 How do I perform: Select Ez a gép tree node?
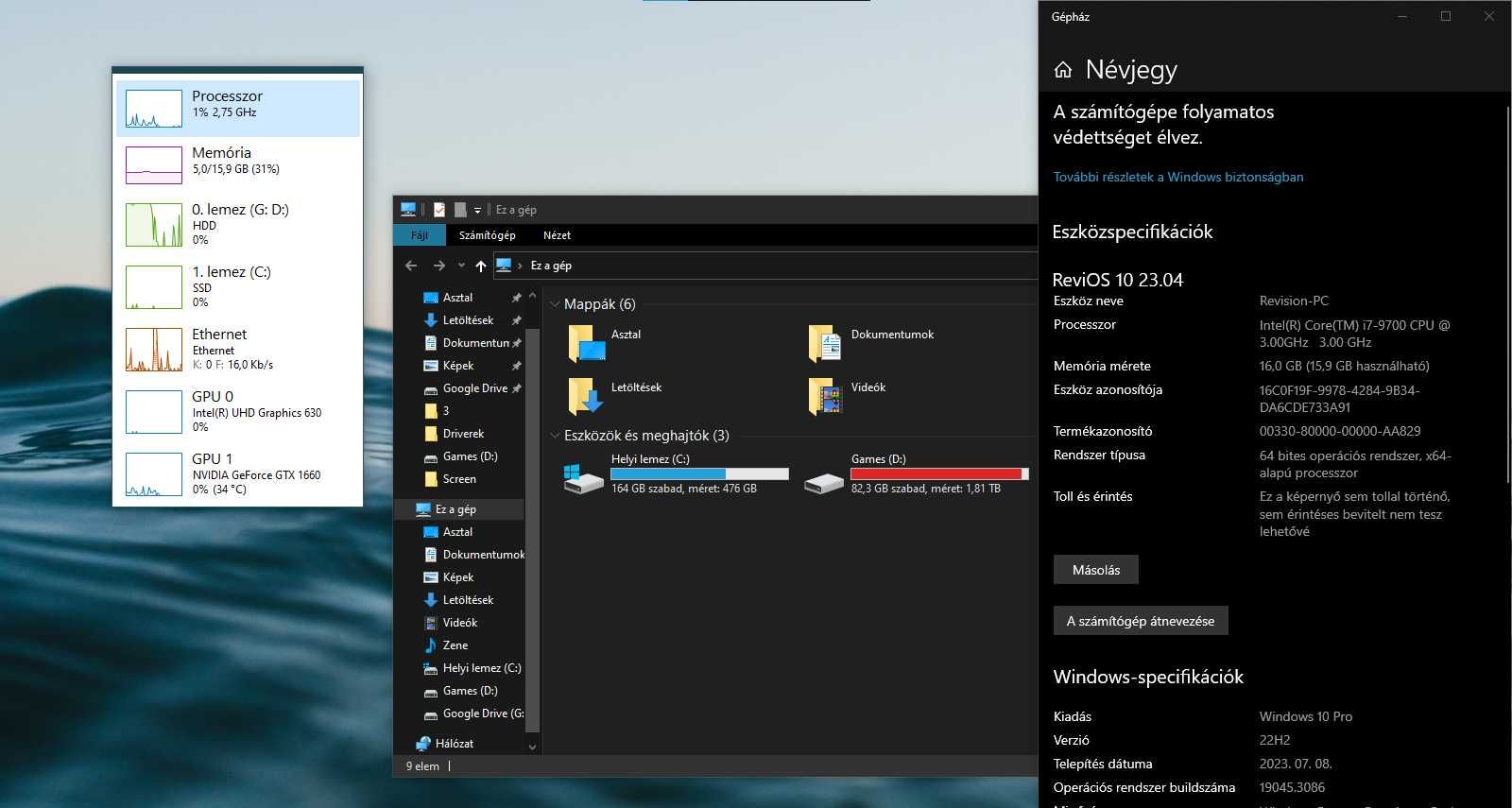pyautogui.click(x=455, y=509)
